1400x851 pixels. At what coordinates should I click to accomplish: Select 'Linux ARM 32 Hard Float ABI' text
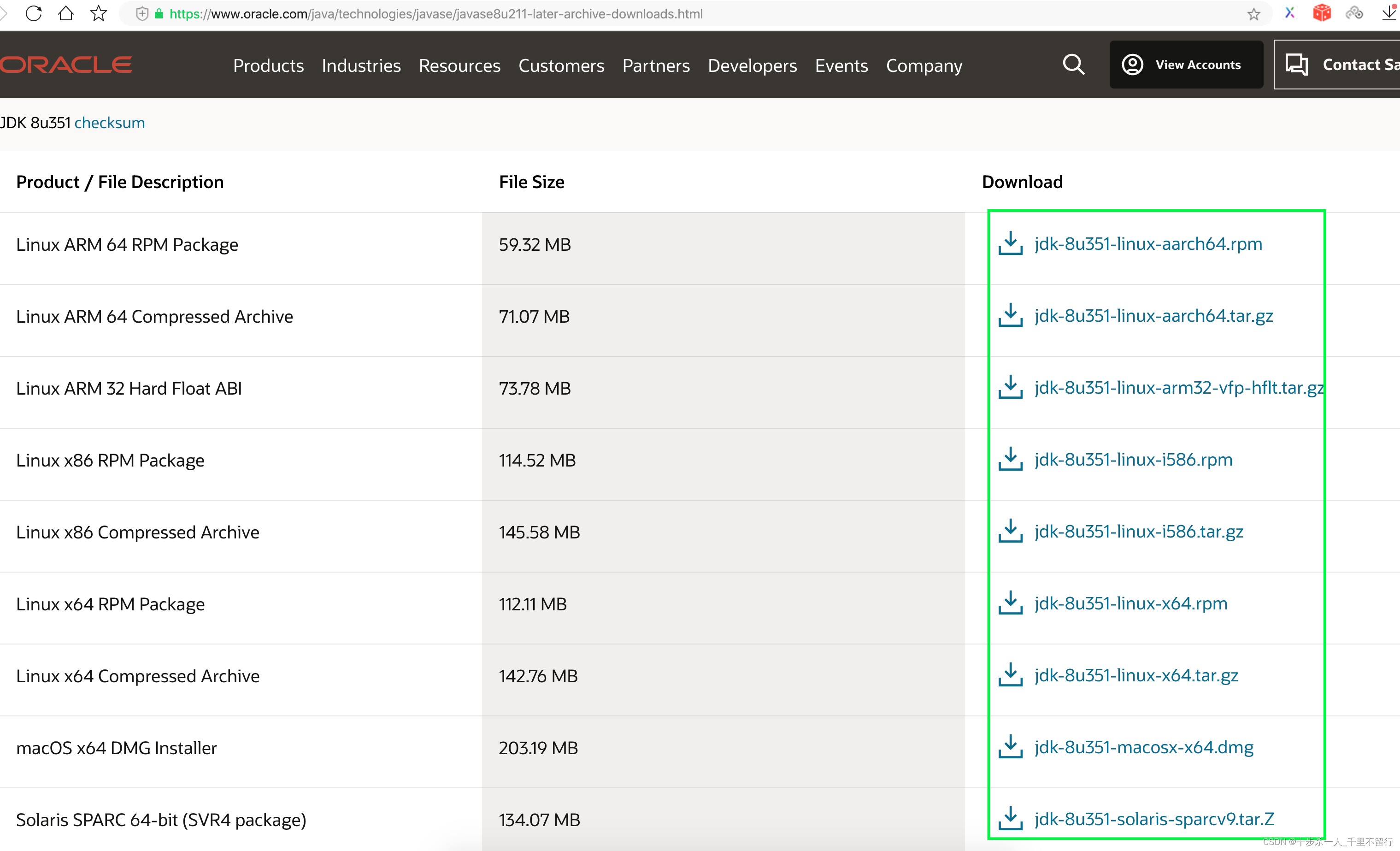[x=129, y=388]
